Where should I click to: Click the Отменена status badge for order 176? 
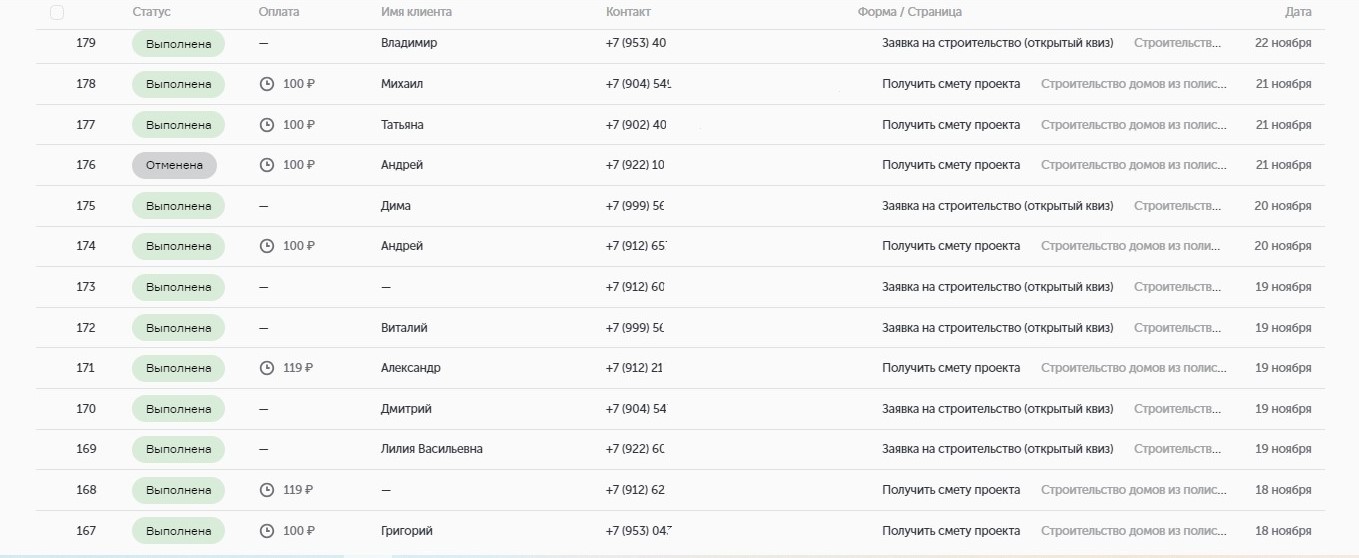pyautogui.click(x=174, y=165)
